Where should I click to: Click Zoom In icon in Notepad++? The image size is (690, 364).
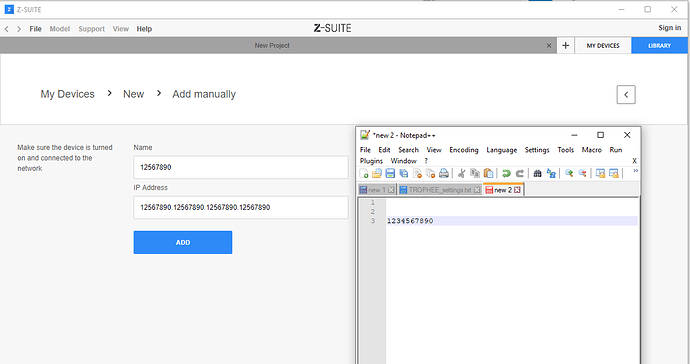click(569, 173)
